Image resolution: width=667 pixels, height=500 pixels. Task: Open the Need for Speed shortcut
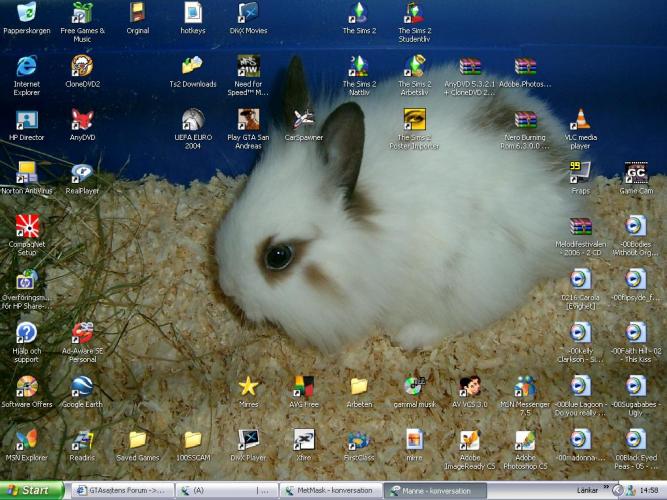pyautogui.click(x=248, y=67)
